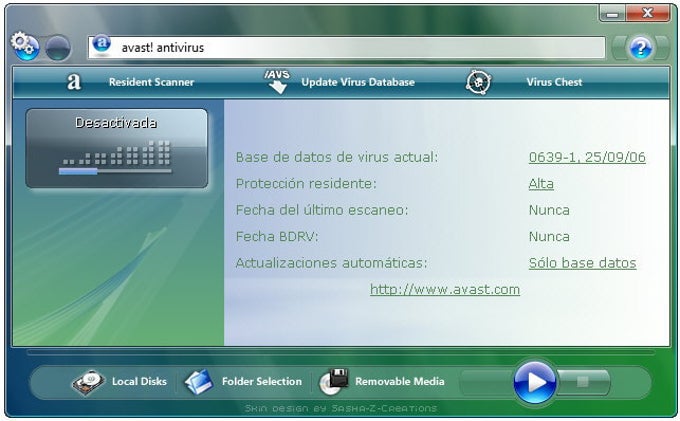Click 'Protección residente:' label
680x421 pixels.
pos(306,184)
